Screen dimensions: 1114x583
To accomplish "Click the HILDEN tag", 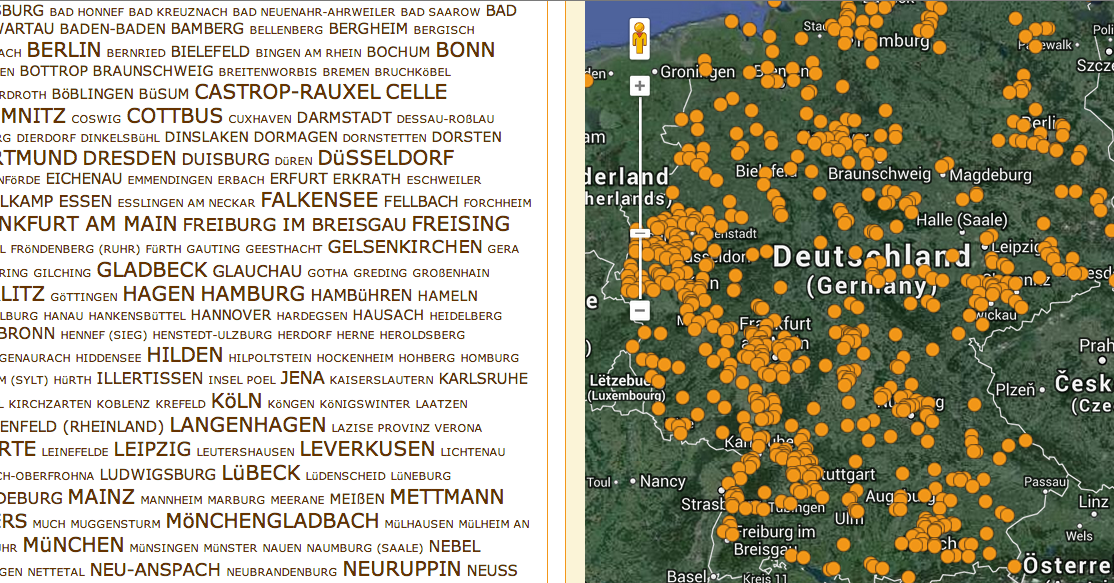I will [x=185, y=355].
